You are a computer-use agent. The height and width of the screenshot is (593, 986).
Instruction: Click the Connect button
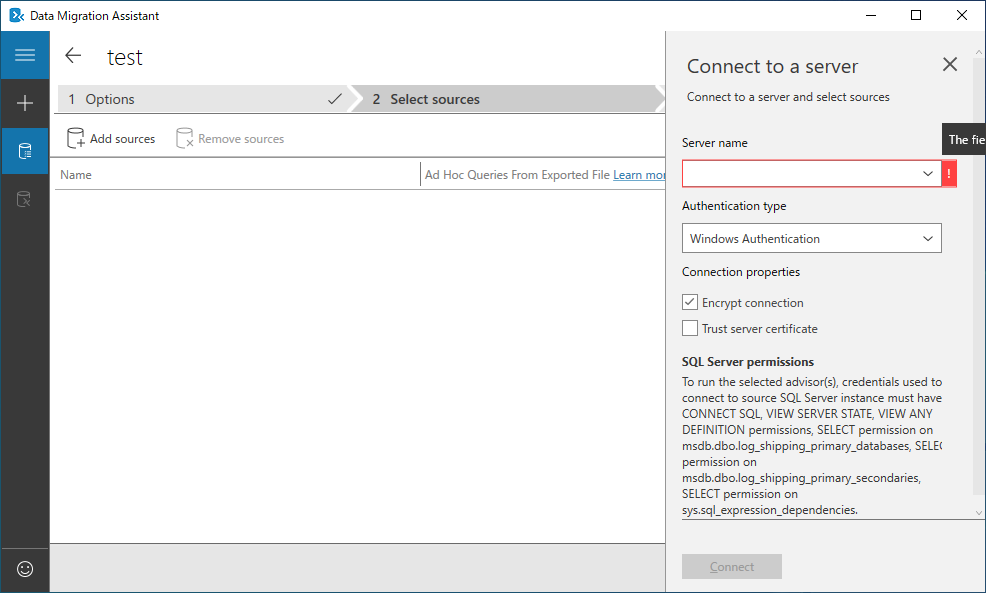(x=732, y=567)
